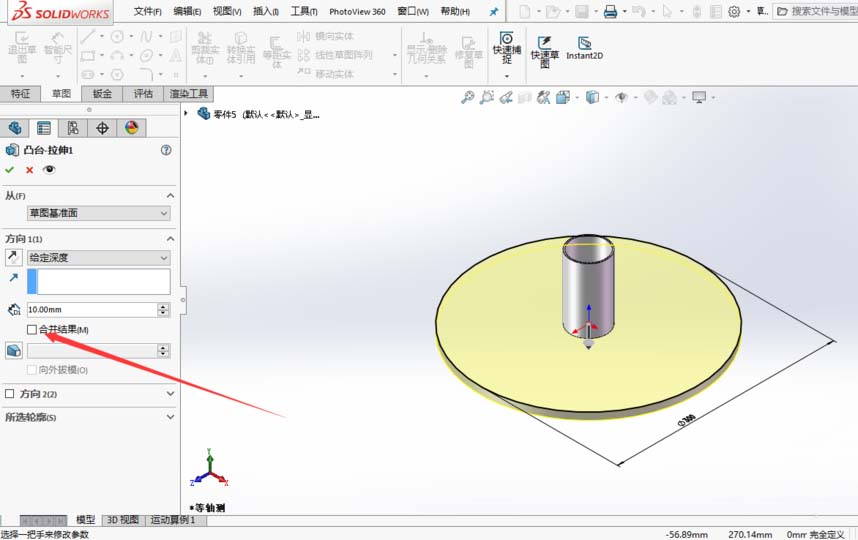Screen dimensions: 858x540
Task: Switch to the 评估 ribbon tab
Action: [x=143, y=94]
